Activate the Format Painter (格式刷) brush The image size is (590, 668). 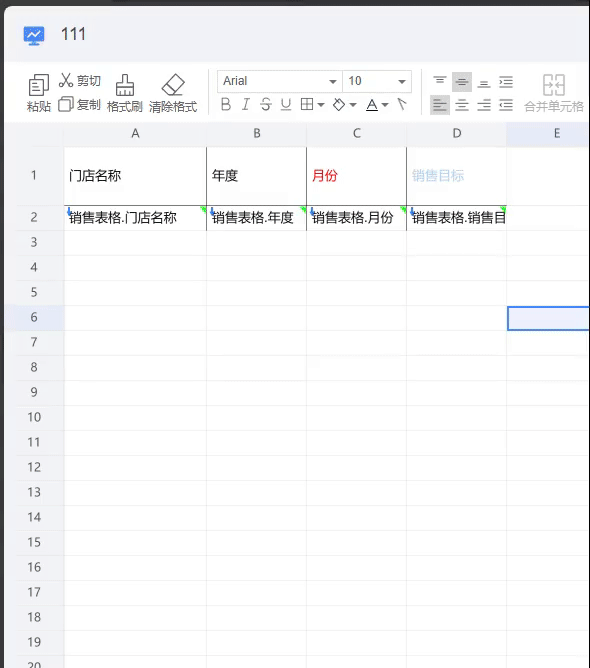(x=124, y=93)
